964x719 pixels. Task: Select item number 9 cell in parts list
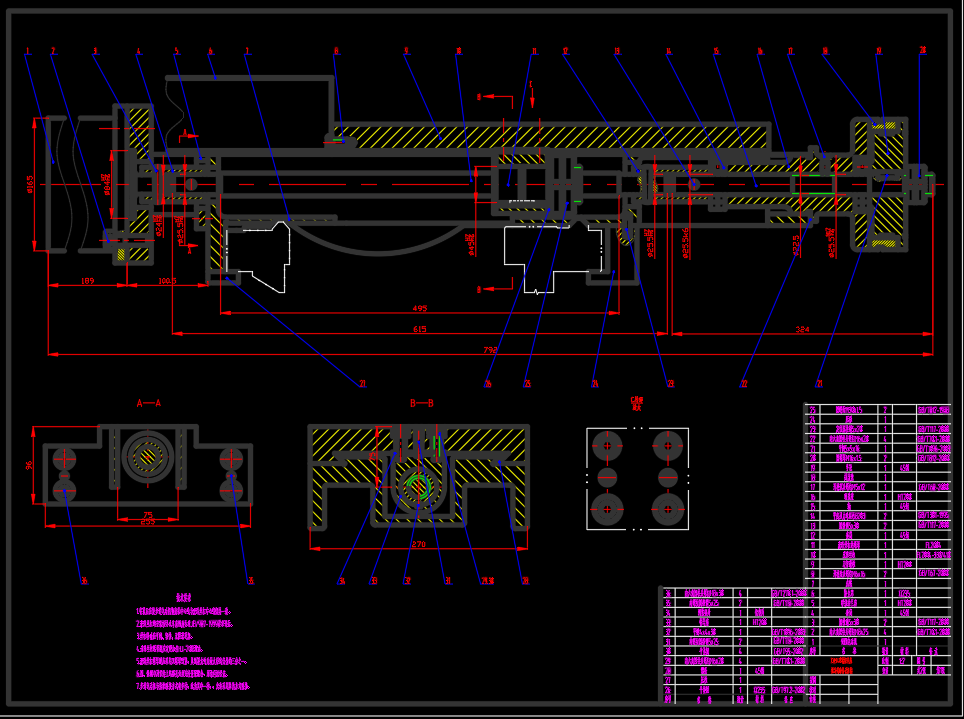812,564
